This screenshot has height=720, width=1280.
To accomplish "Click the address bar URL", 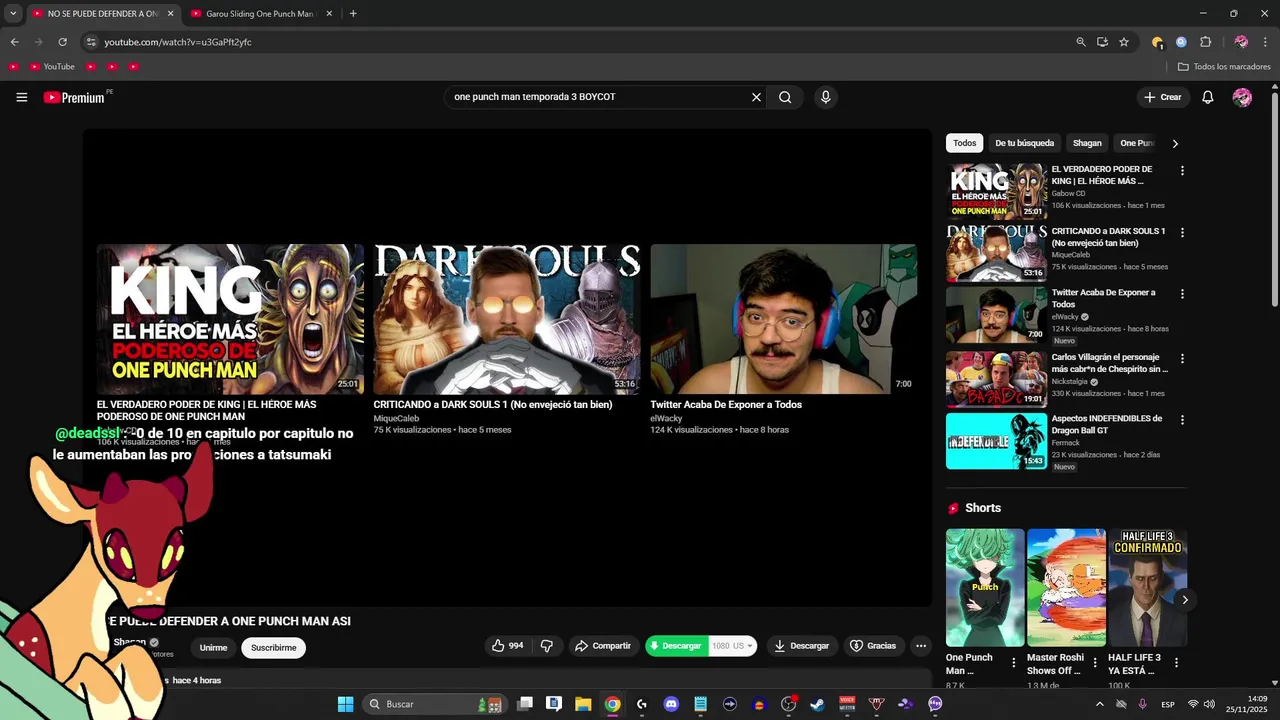I will 178,42.
